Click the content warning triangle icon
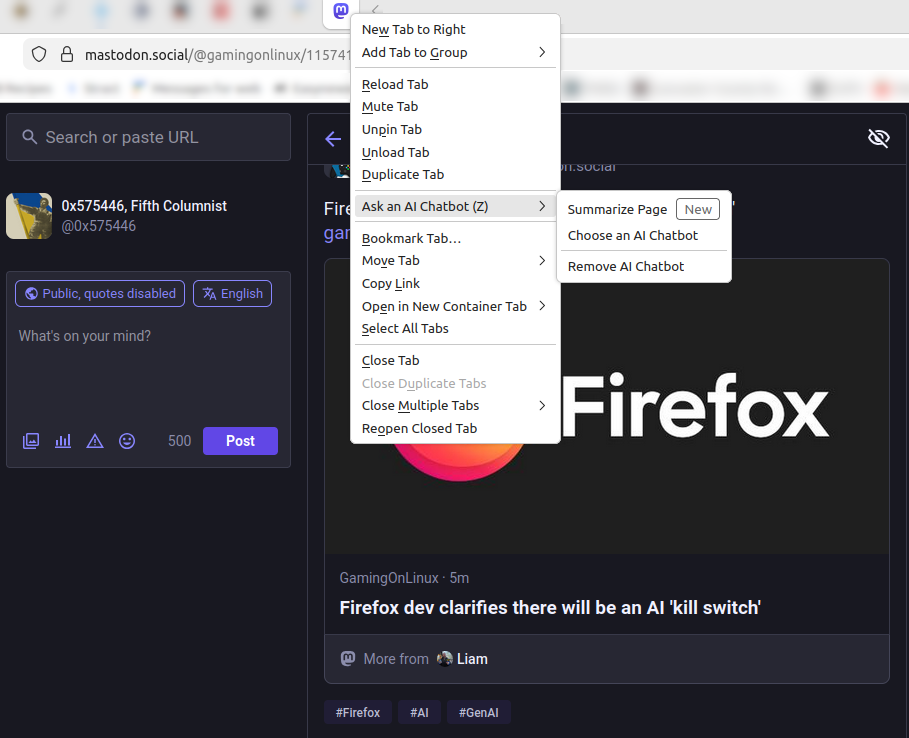 [x=95, y=441]
